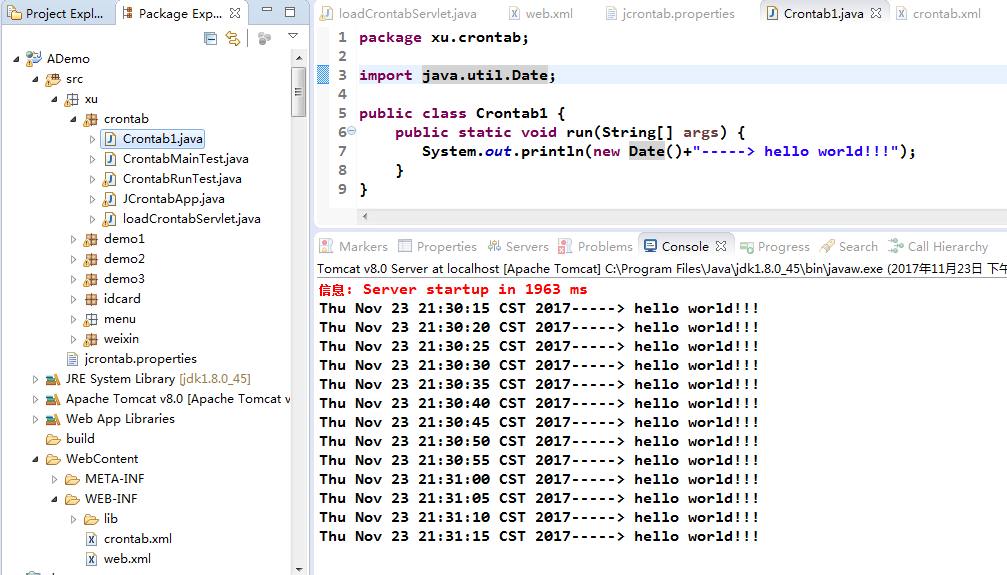
Task: Collapse the src folder
Action: [x=36, y=79]
